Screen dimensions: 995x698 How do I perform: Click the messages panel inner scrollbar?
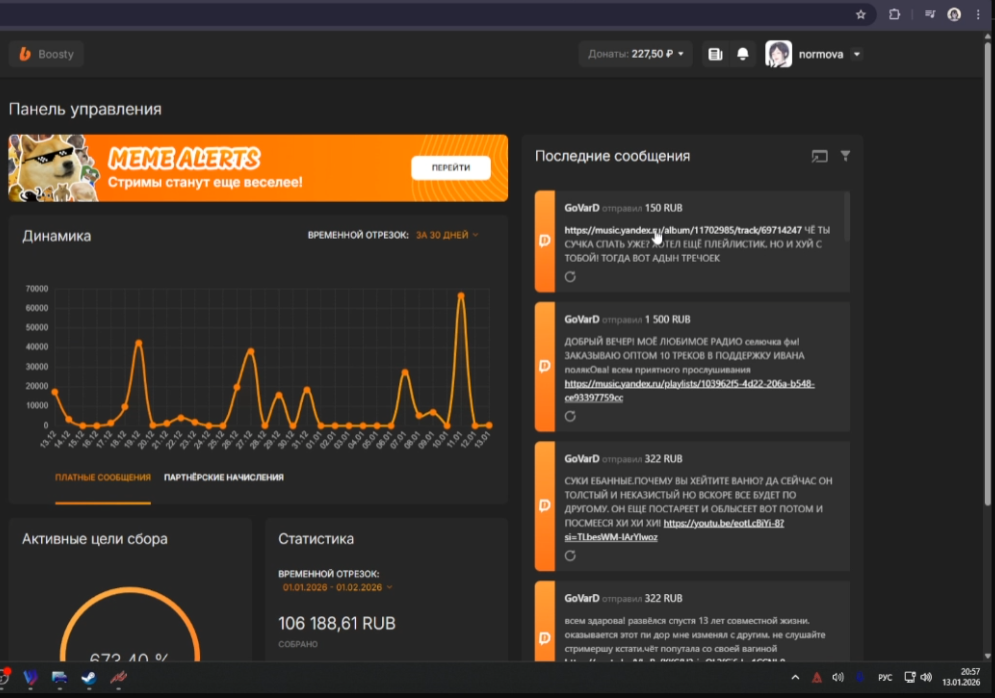click(847, 217)
